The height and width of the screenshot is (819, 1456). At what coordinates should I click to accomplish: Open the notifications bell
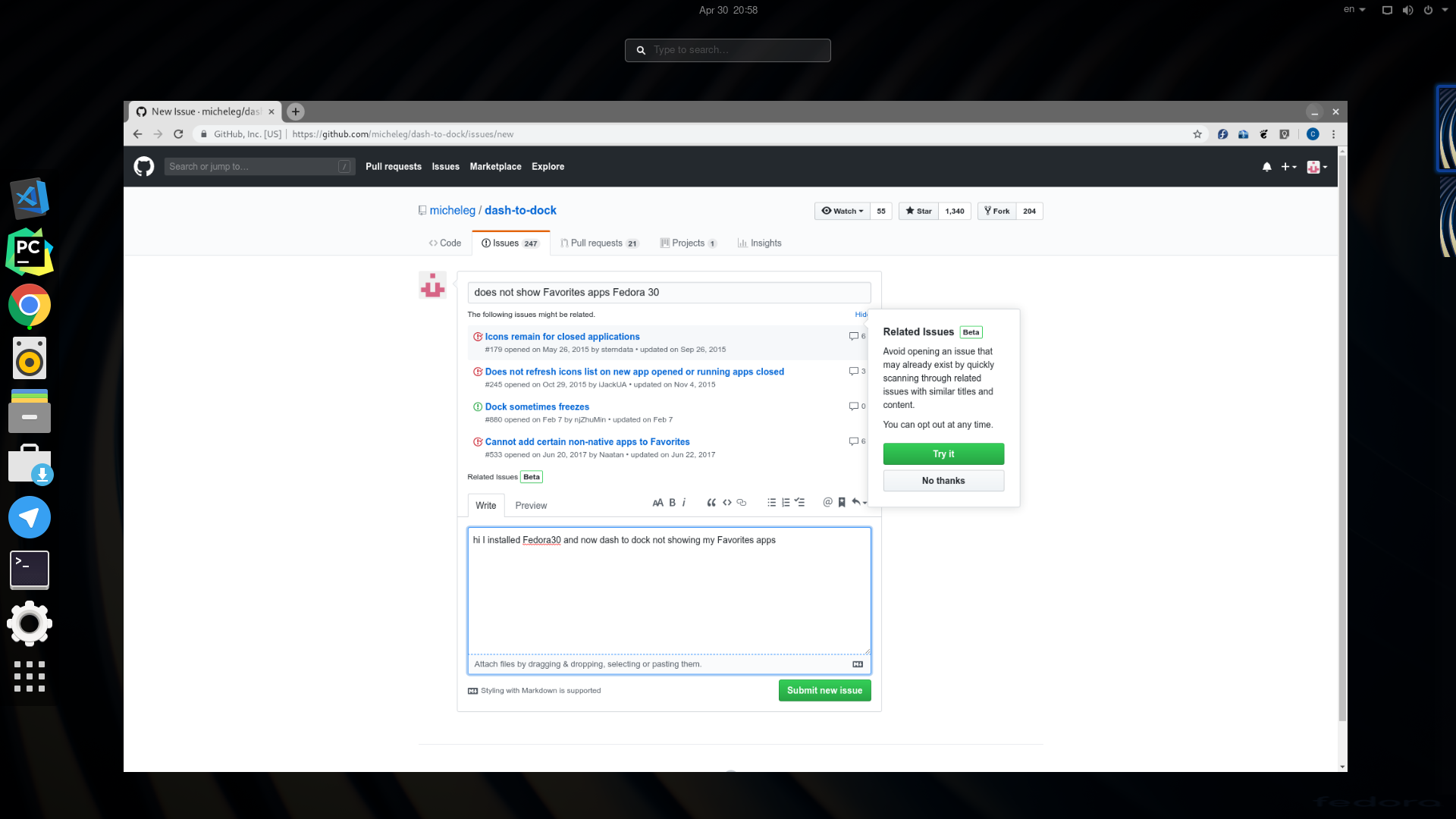point(1266,166)
